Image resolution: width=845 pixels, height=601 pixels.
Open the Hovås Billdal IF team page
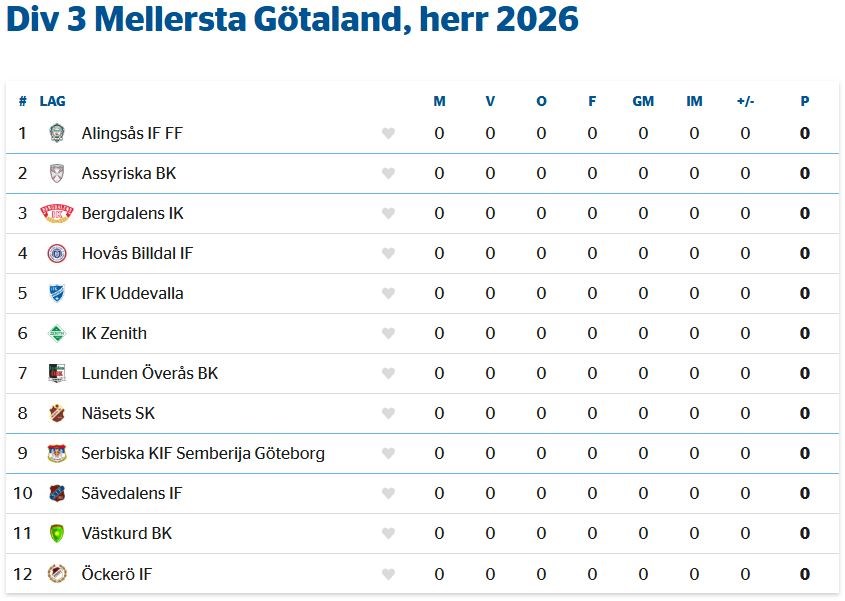coord(137,253)
